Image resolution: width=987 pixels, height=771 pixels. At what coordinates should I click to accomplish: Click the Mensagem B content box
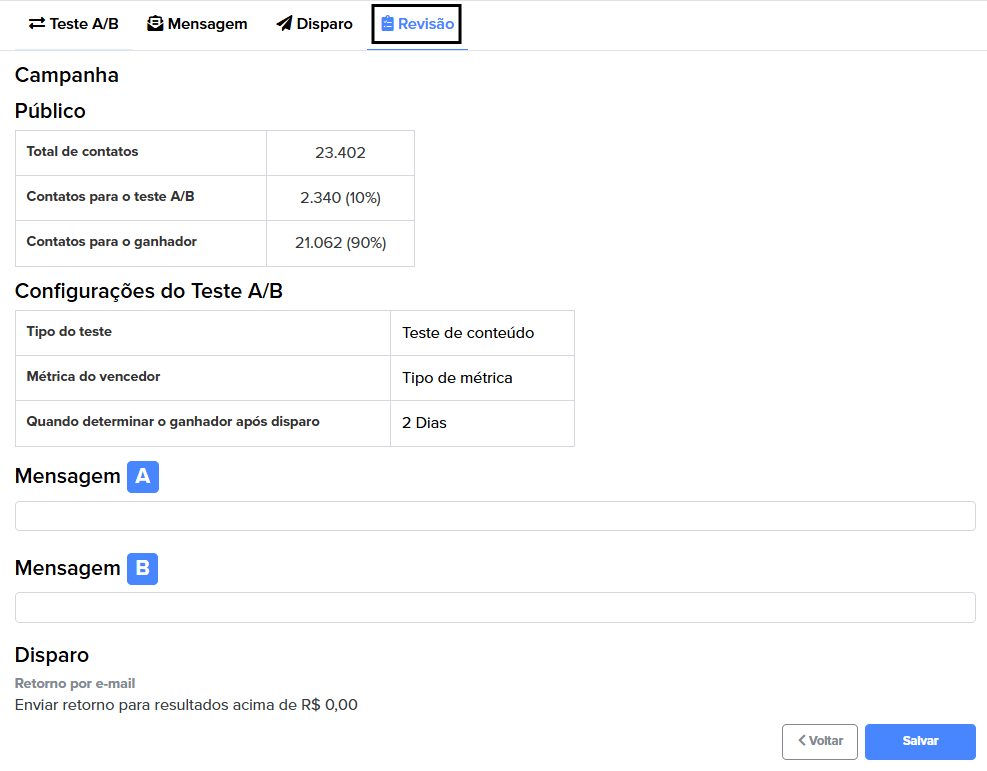495,607
